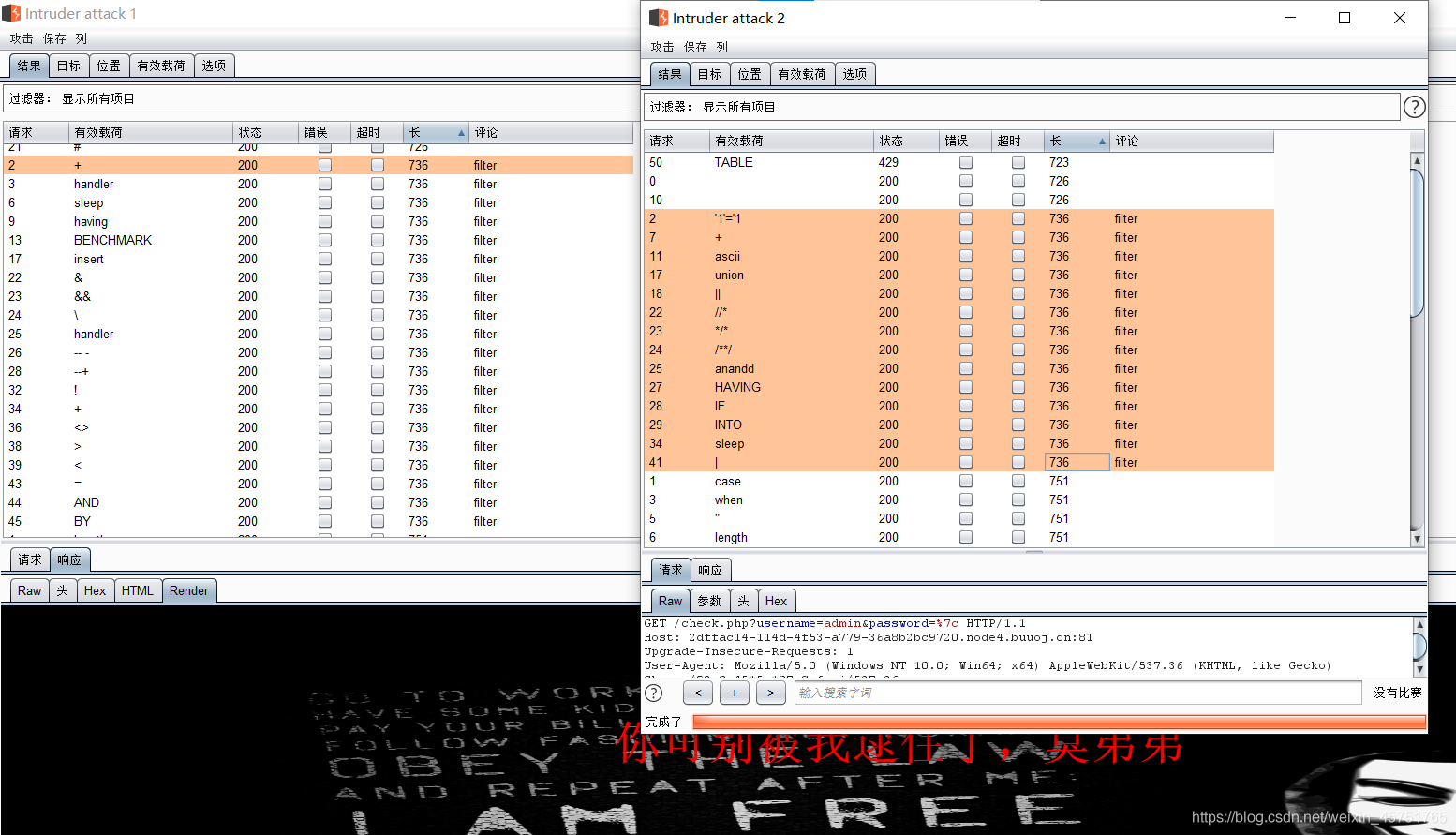
Task: Toggle error checkbox for handler row 3
Action: [324, 184]
